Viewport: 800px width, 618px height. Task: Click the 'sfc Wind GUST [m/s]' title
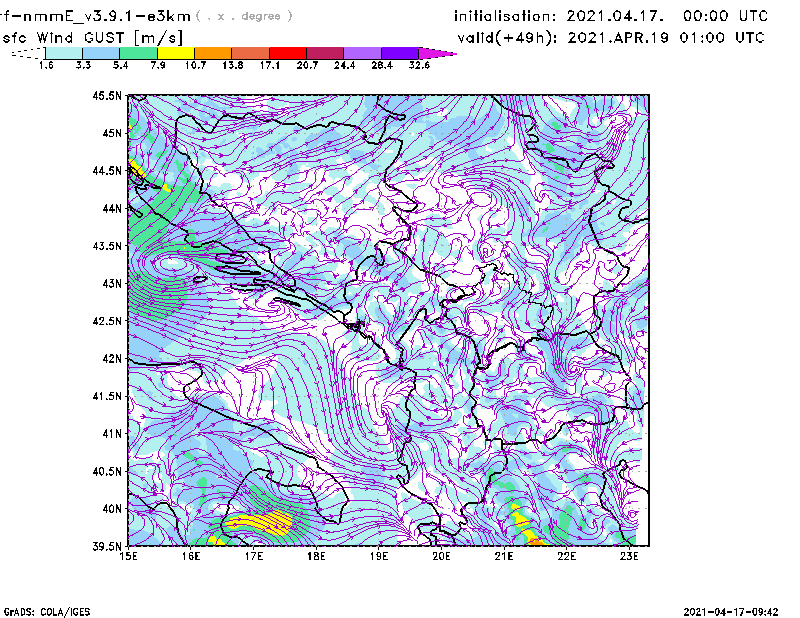92,37
